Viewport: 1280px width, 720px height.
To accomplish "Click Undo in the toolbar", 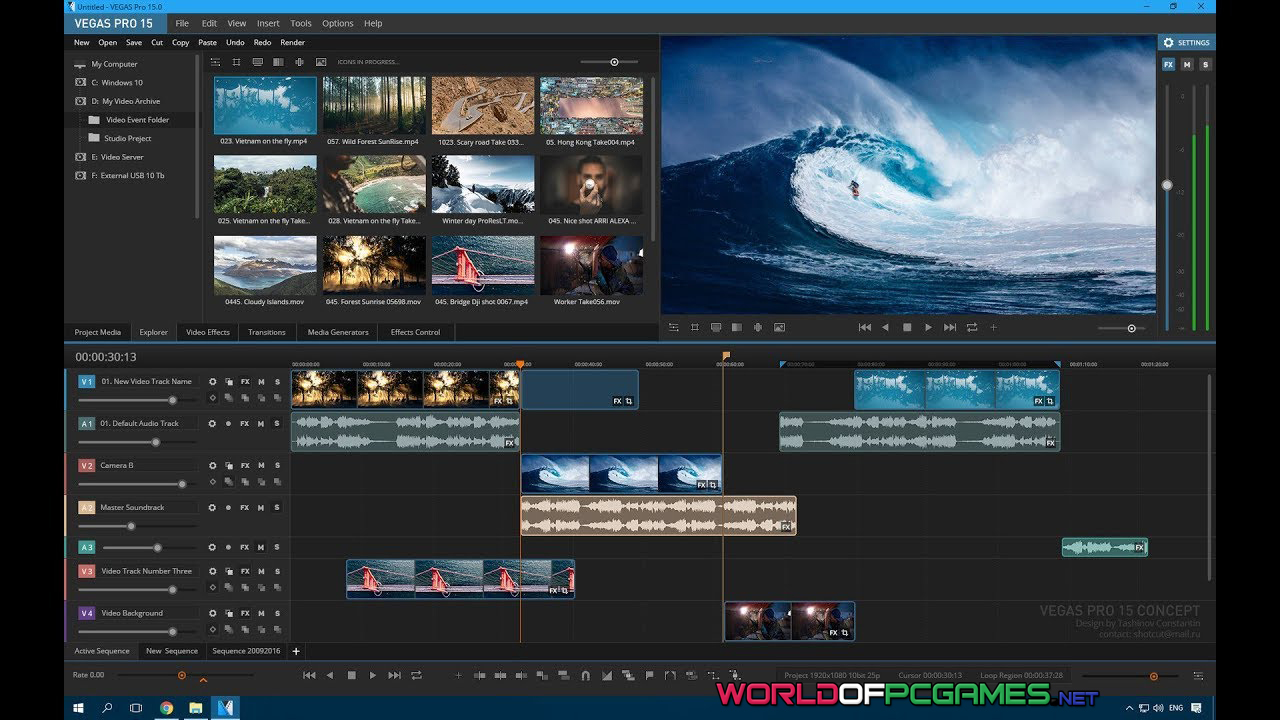I will point(235,43).
